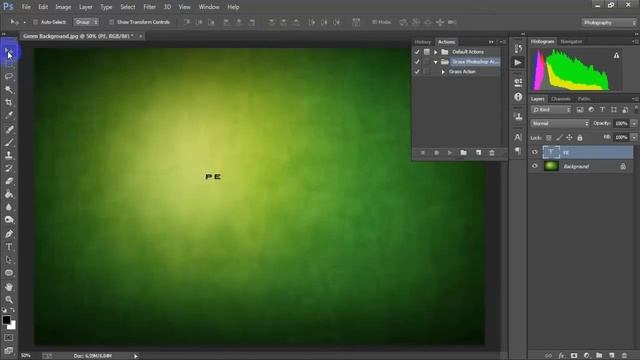Select the Zoom tool
This screenshot has width=640, height=360.
(9, 300)
